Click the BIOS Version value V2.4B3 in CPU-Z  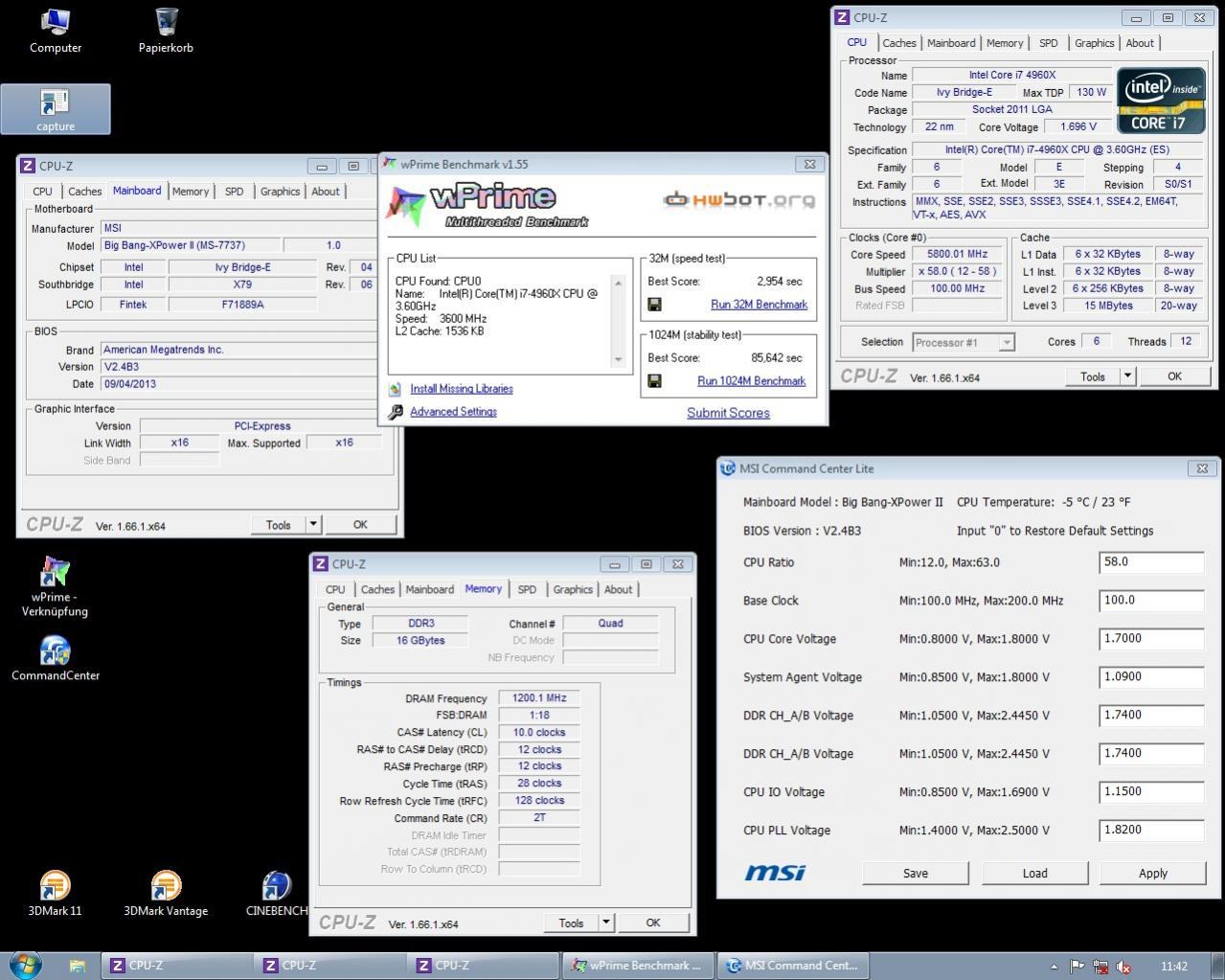[x=238, y=367]
